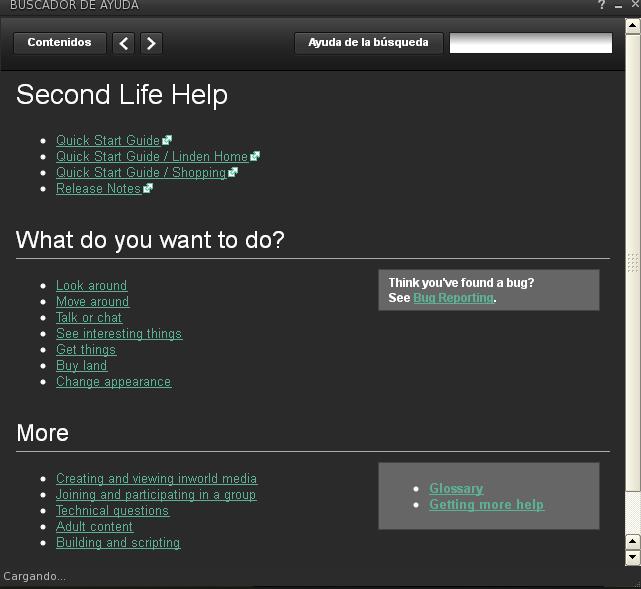Open the Contenidos table of contents

pyautogui.click(x=60, y=43)
